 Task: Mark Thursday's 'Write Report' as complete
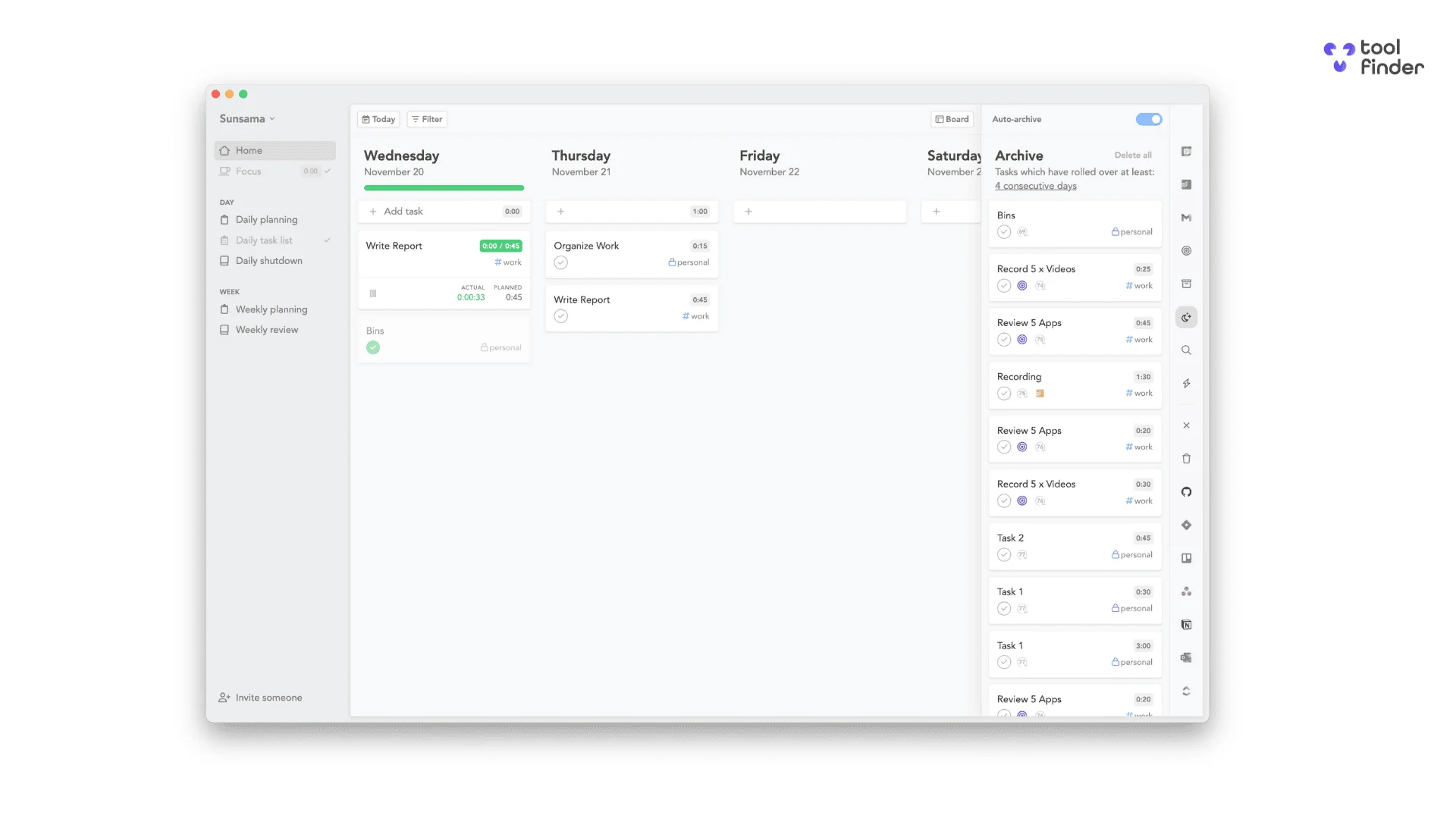561,316
